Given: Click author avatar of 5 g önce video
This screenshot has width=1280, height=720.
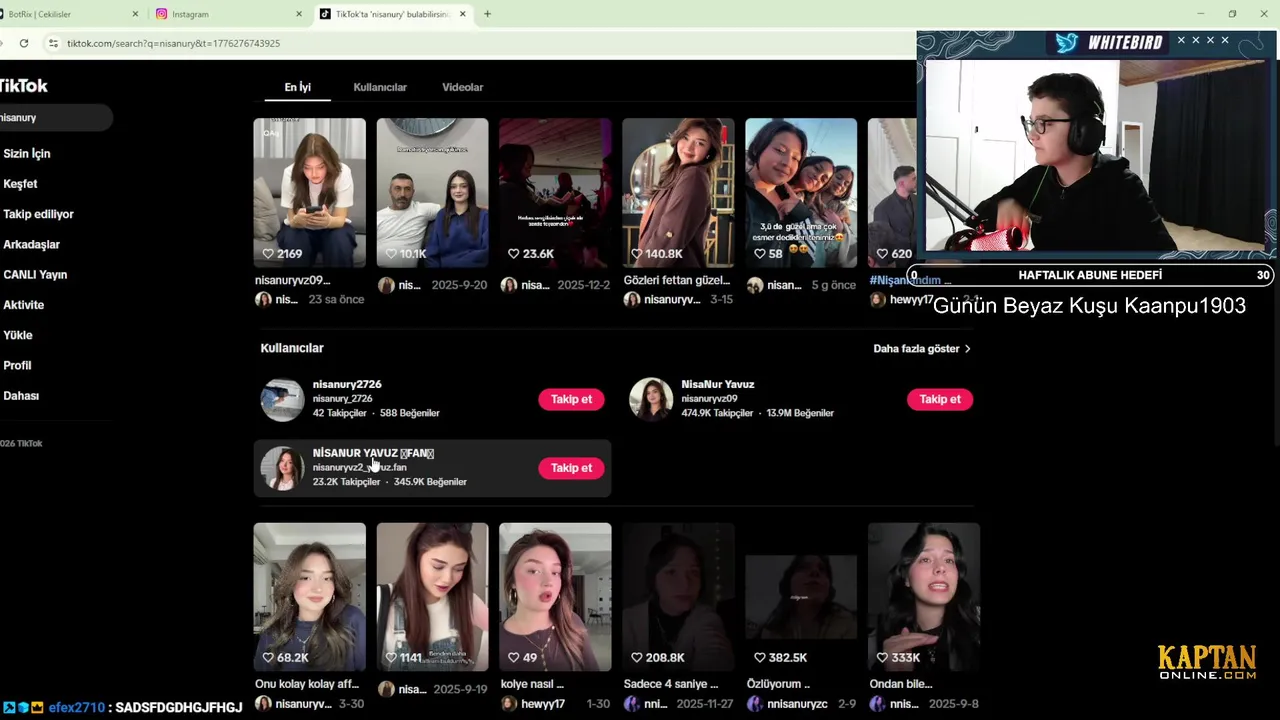Looking at the screenshot, I should (x=755, y=285).
